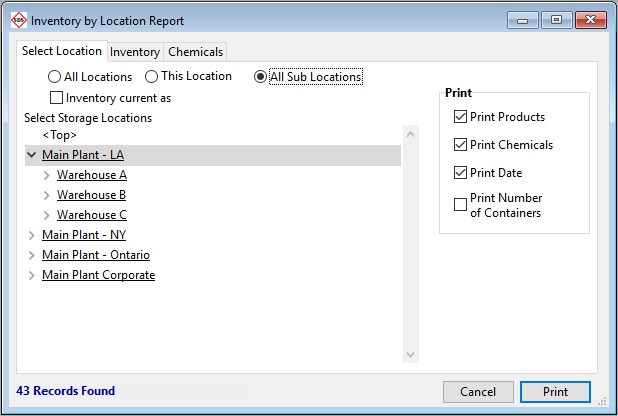
Task: Enable the Inventory current as checkbox
Action: [x=57, y=98]
